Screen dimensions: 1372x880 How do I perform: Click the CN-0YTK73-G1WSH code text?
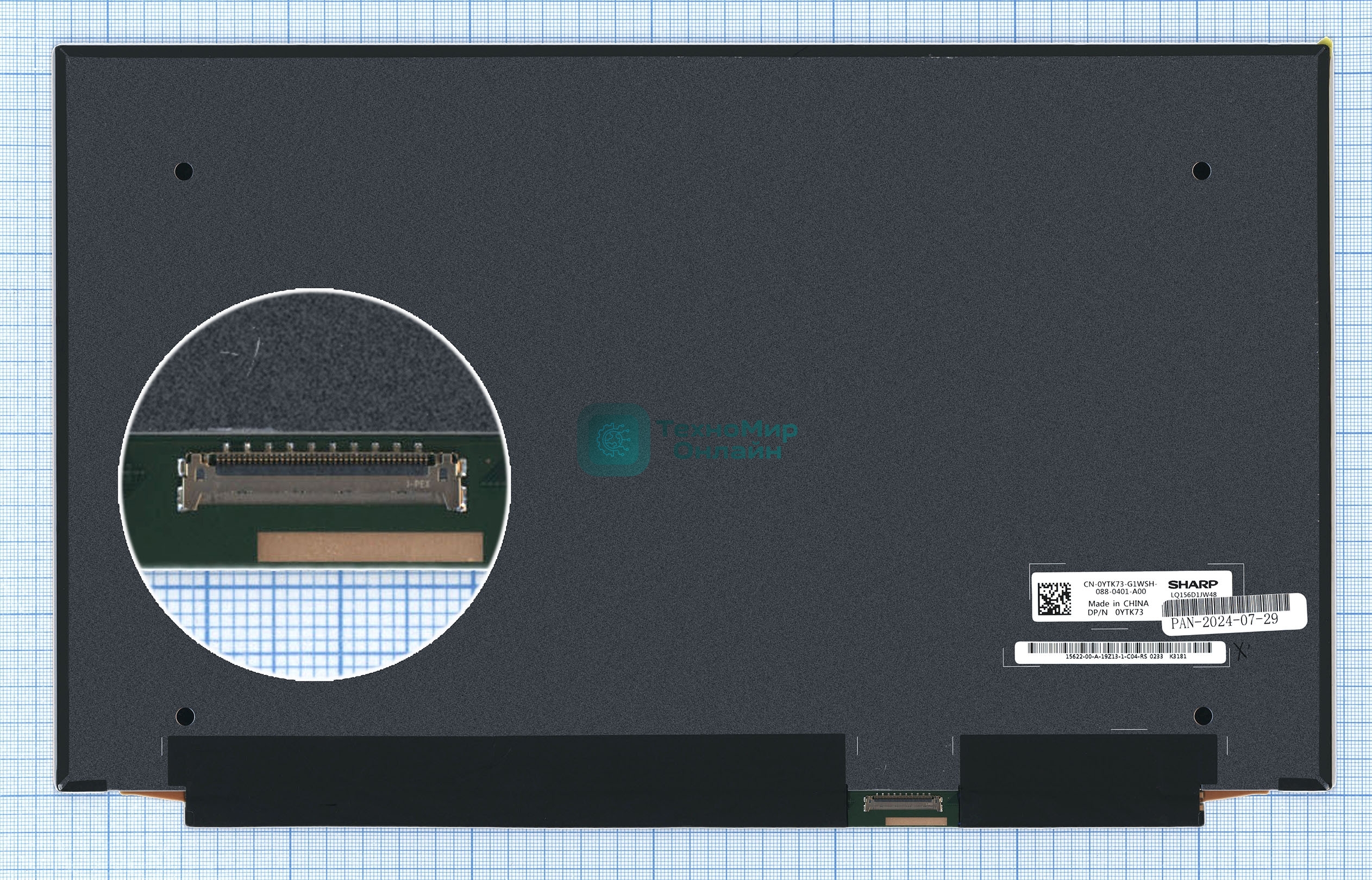[1120, 583]
